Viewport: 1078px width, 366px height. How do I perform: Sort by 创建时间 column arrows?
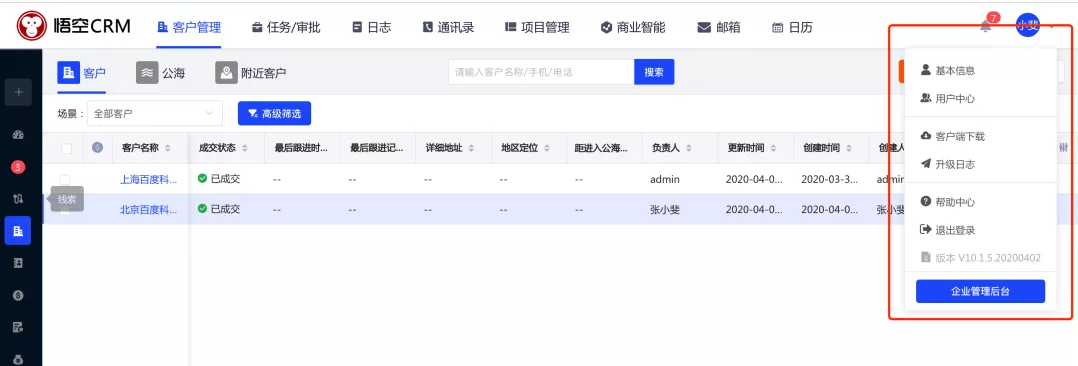pyautogui.click(x=848, y=148)
